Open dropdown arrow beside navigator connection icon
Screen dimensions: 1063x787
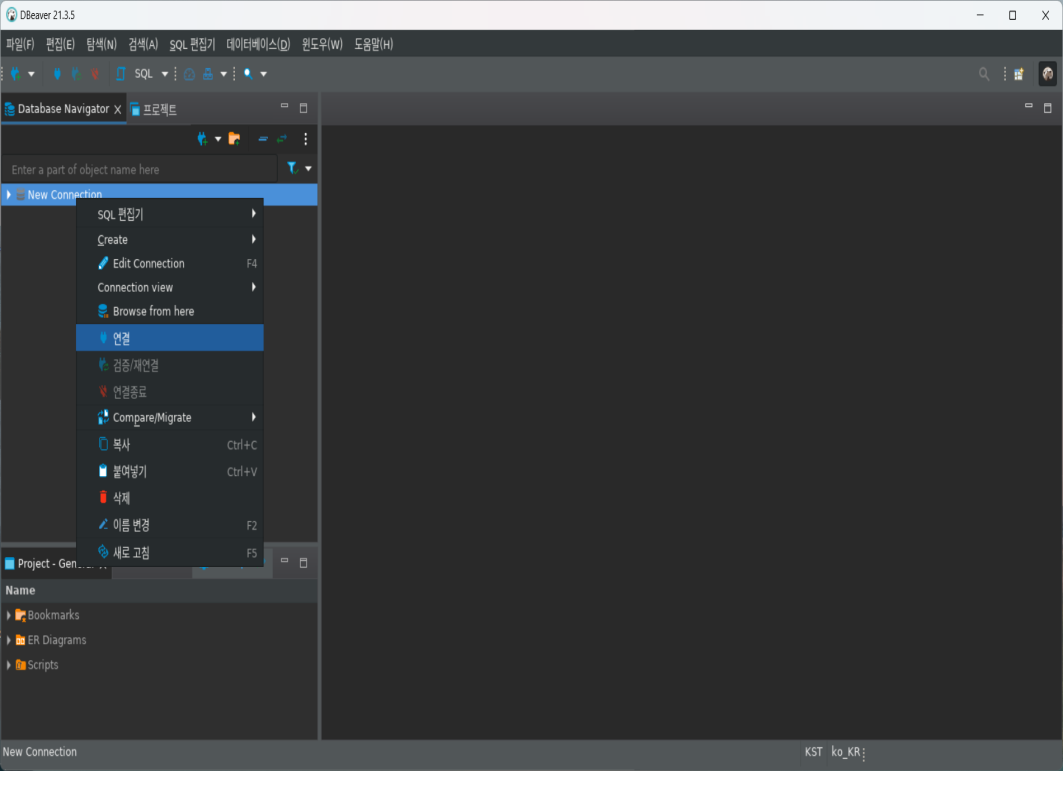[218, 140]
